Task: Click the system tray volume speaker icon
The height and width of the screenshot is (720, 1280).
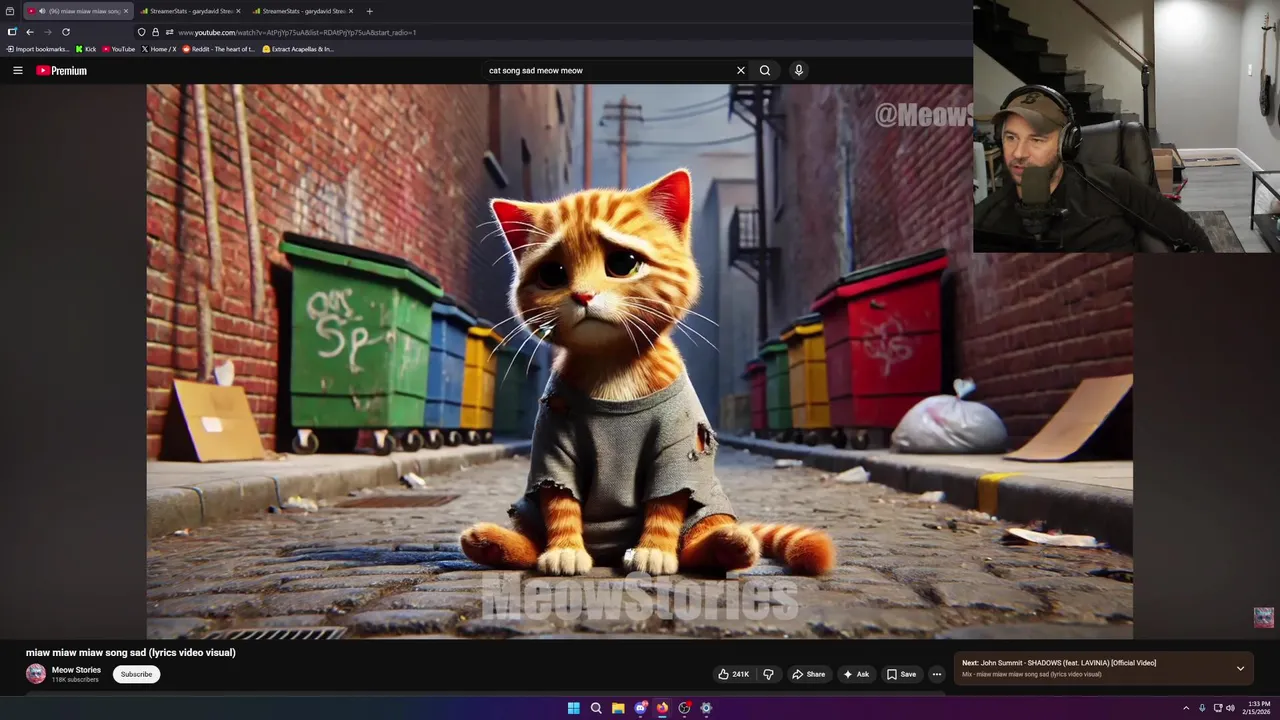Action: pos(1231,708)
